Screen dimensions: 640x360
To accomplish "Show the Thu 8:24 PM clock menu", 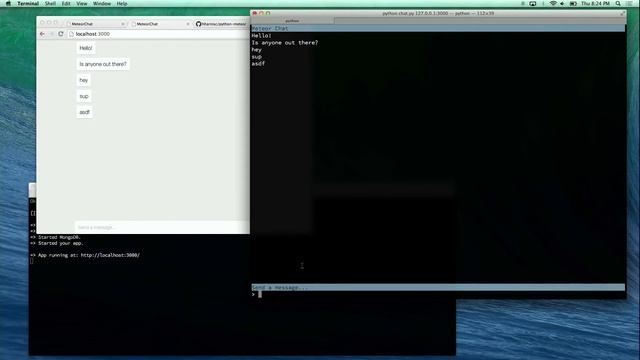I will point(595,3).
